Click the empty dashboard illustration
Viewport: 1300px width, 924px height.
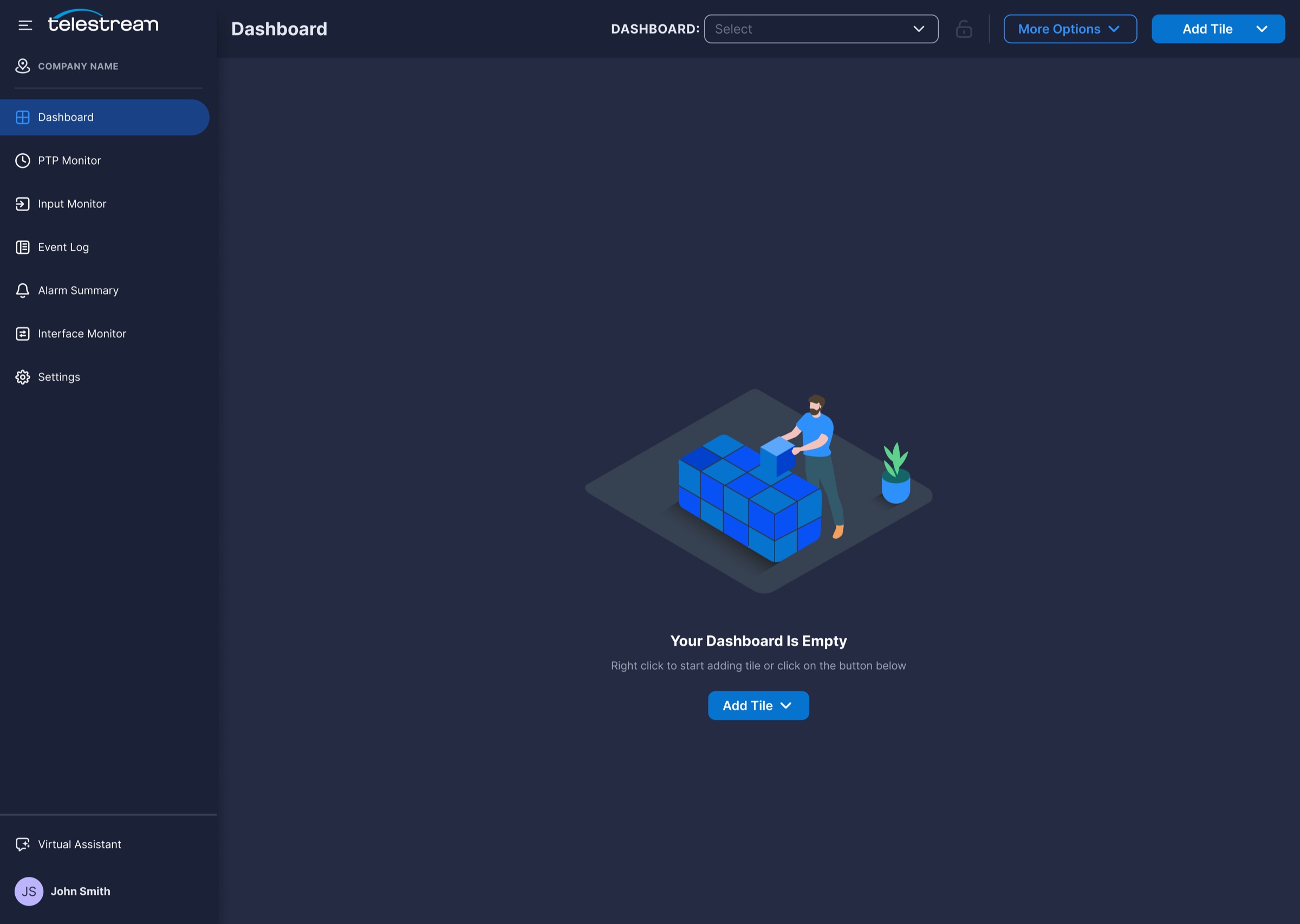758,491
